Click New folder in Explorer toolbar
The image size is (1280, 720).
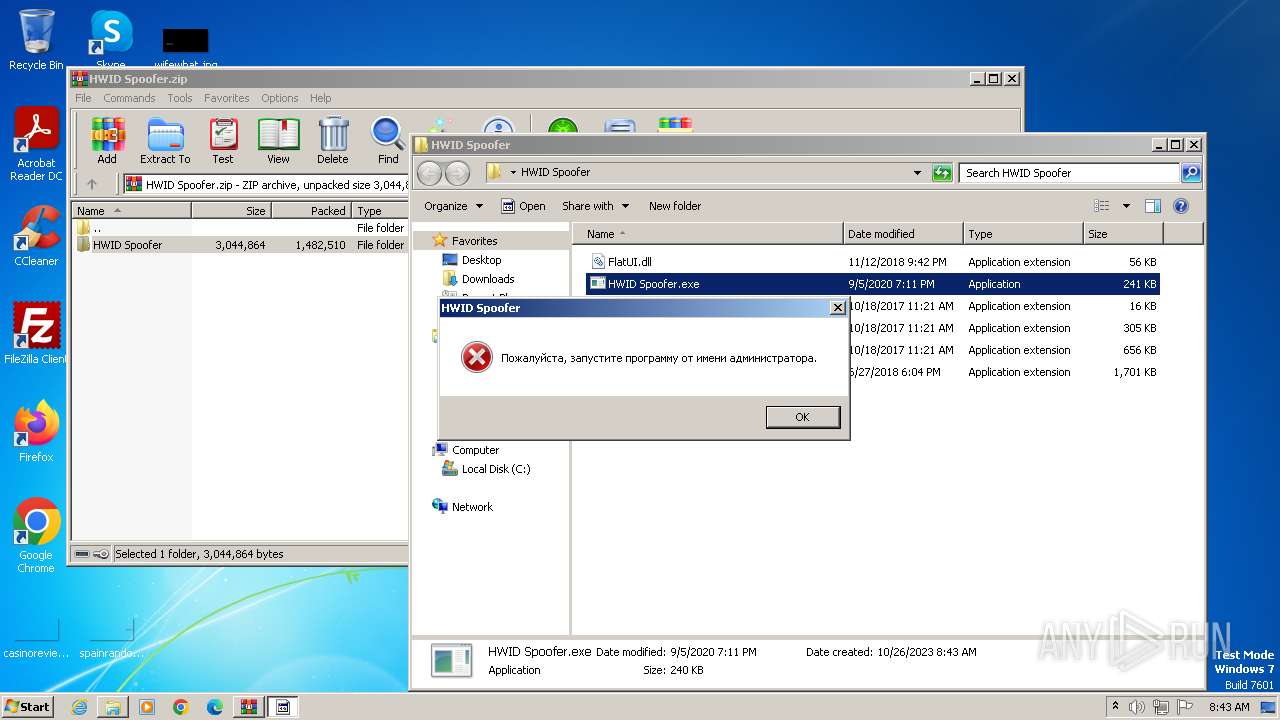(x=675, y=206)
